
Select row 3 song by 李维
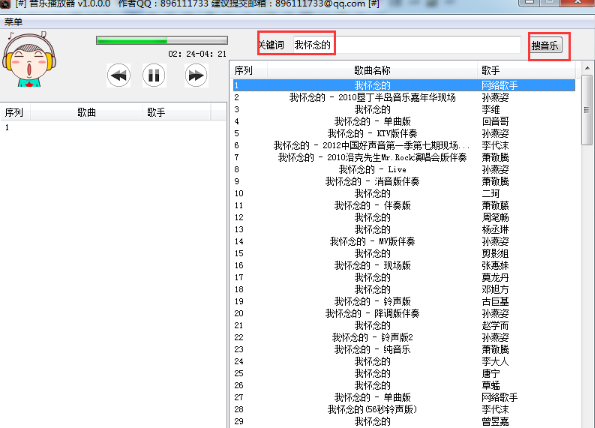pos(404,110)
